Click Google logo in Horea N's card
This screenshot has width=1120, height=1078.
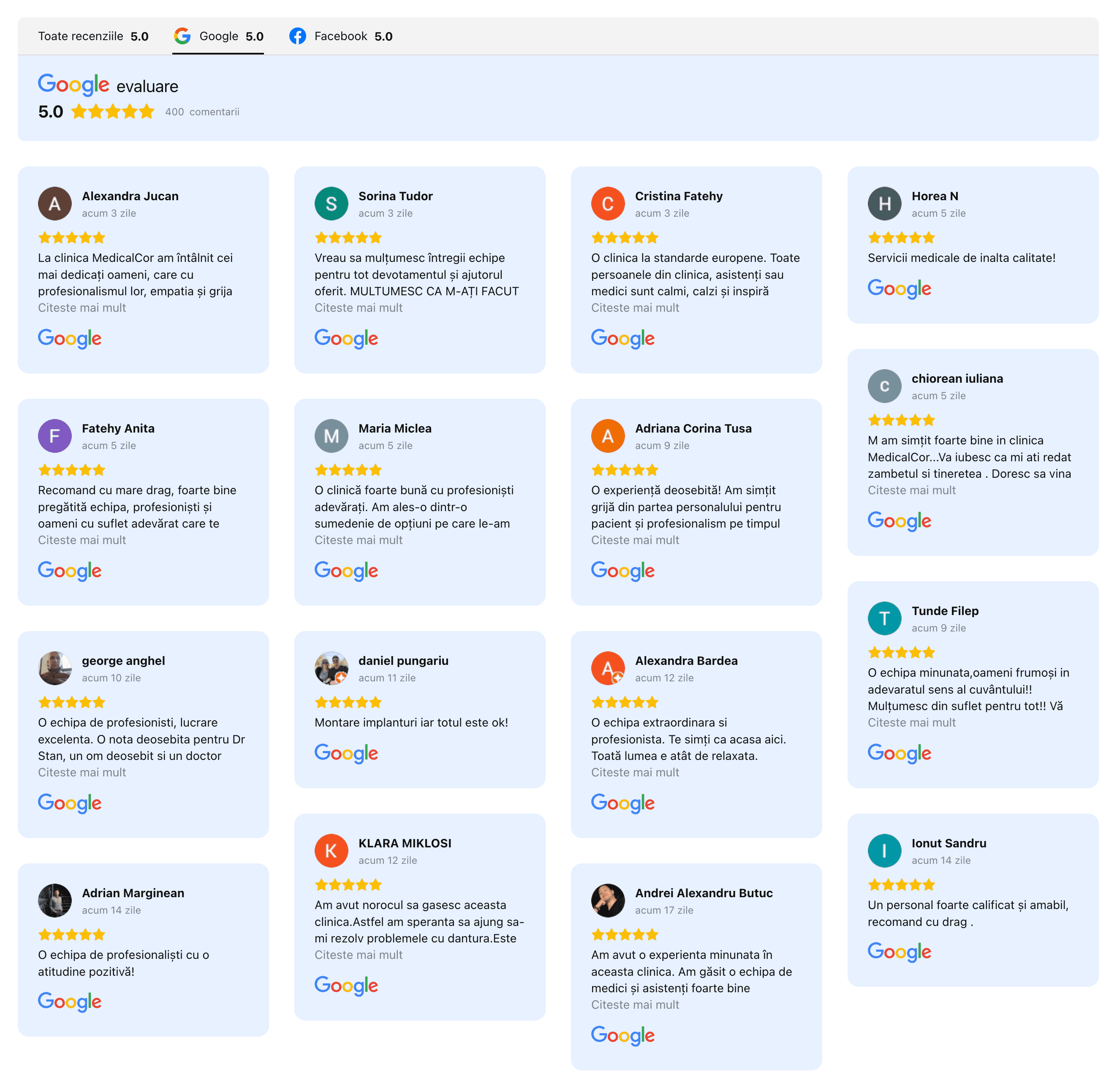coord(900,289)
